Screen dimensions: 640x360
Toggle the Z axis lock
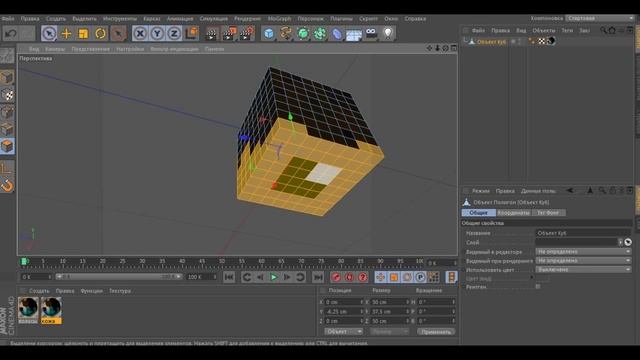[174, 33]
